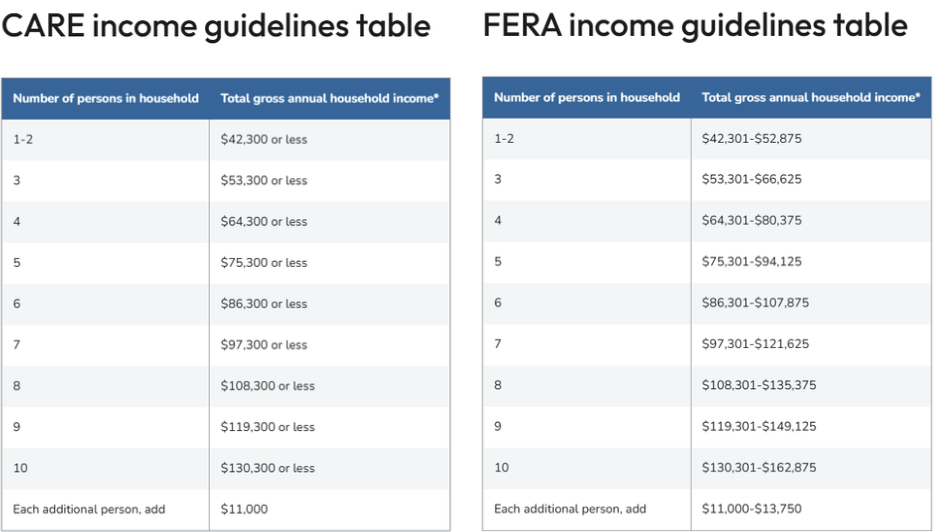Select the "$108,301-$135,375" income range cell

pos(759,385)
